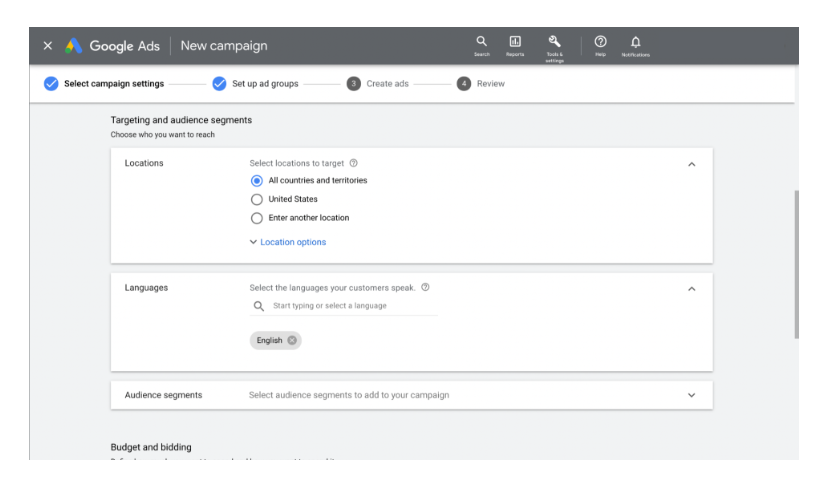Expand the Audience segments section chevron
Image resolution: width=838 pixels, height=498 pixels.
692,395
